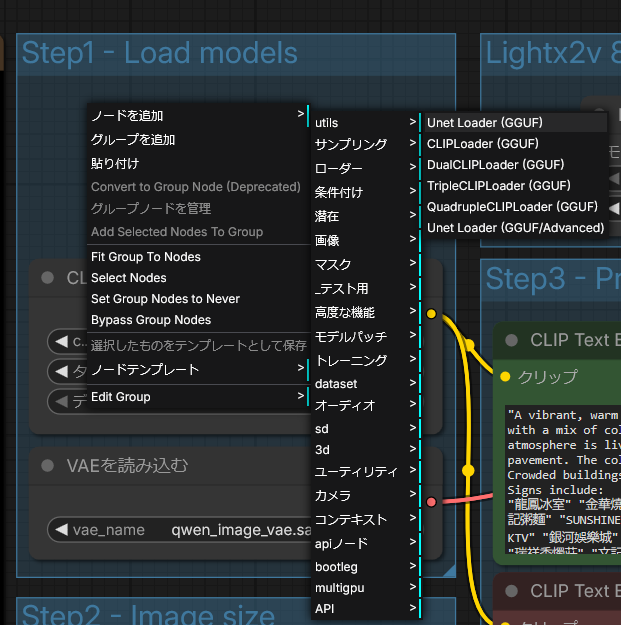The width and height of the screenshot is (621, 625).
Task: Click the prompt text box
Action: tap(563, 480)
